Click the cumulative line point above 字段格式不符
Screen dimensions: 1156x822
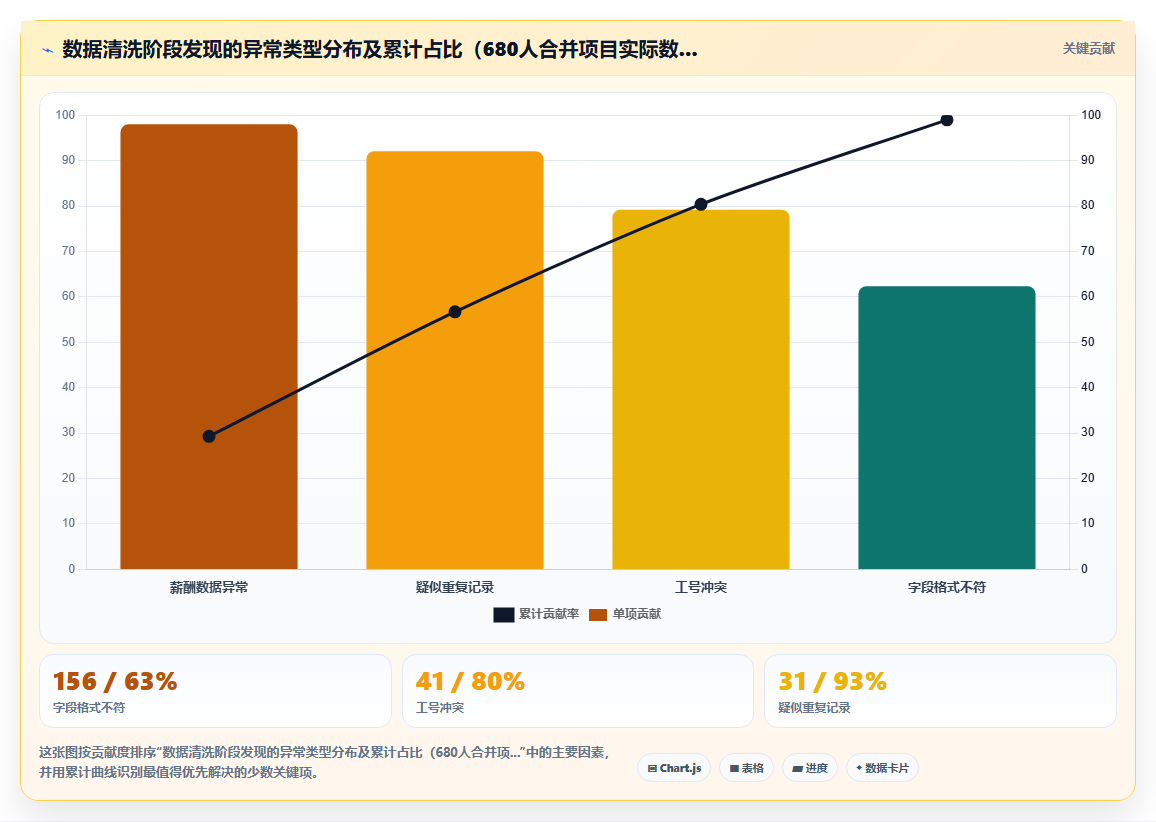947,119
